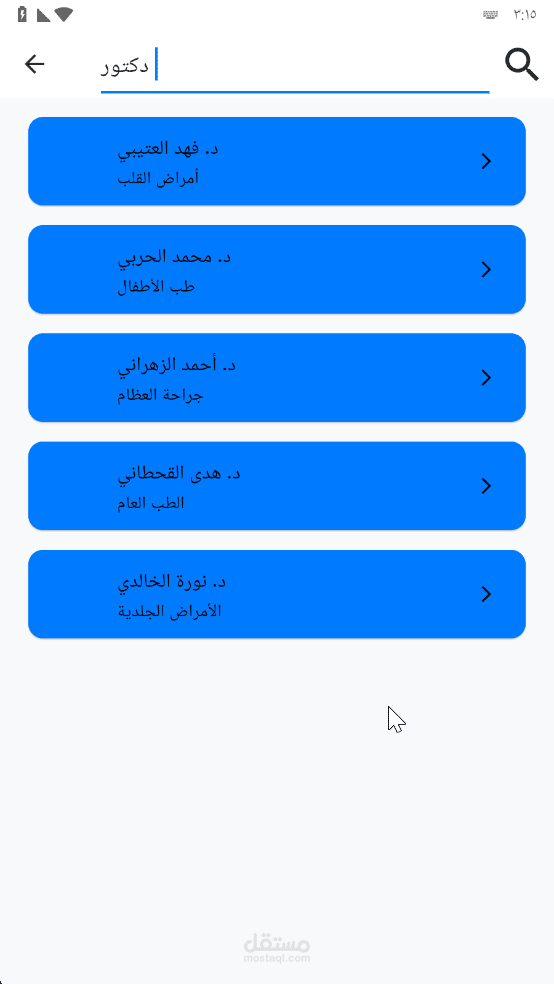Tap the back arrow icon
Image resolution: width=554 pixels, height=984 pixels.
click(35, 64)
